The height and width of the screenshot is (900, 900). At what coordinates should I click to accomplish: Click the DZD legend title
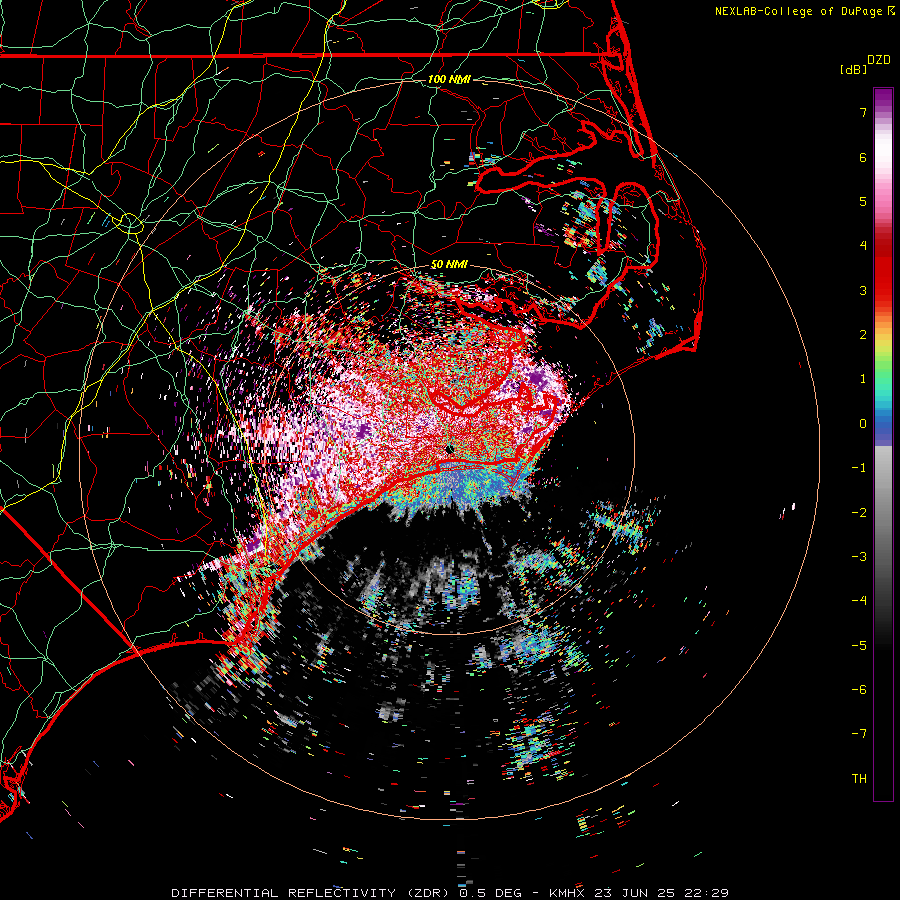tap(879, 60)
